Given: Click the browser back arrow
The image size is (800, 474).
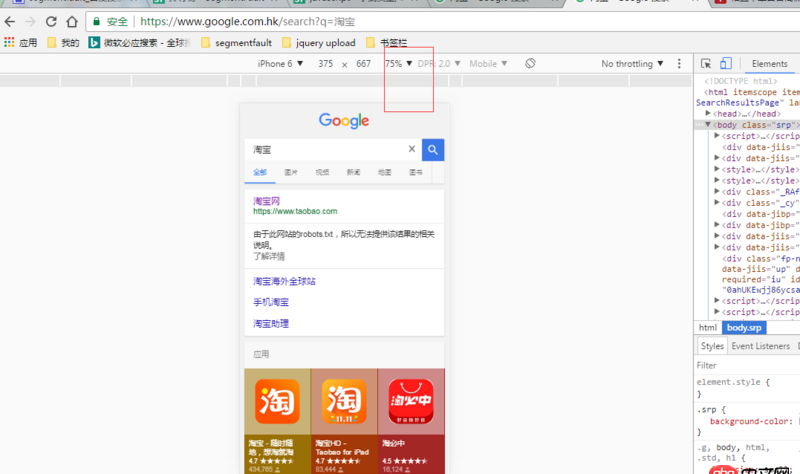Looking at the screenshot, I should point(11,21).
